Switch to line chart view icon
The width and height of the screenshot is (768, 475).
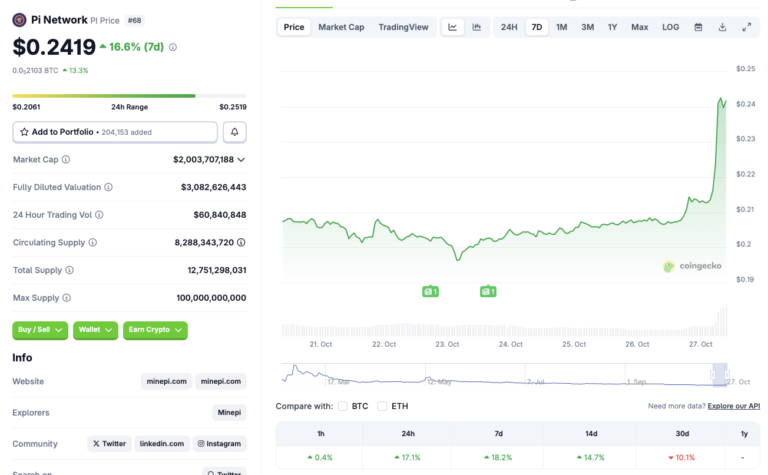452,27
